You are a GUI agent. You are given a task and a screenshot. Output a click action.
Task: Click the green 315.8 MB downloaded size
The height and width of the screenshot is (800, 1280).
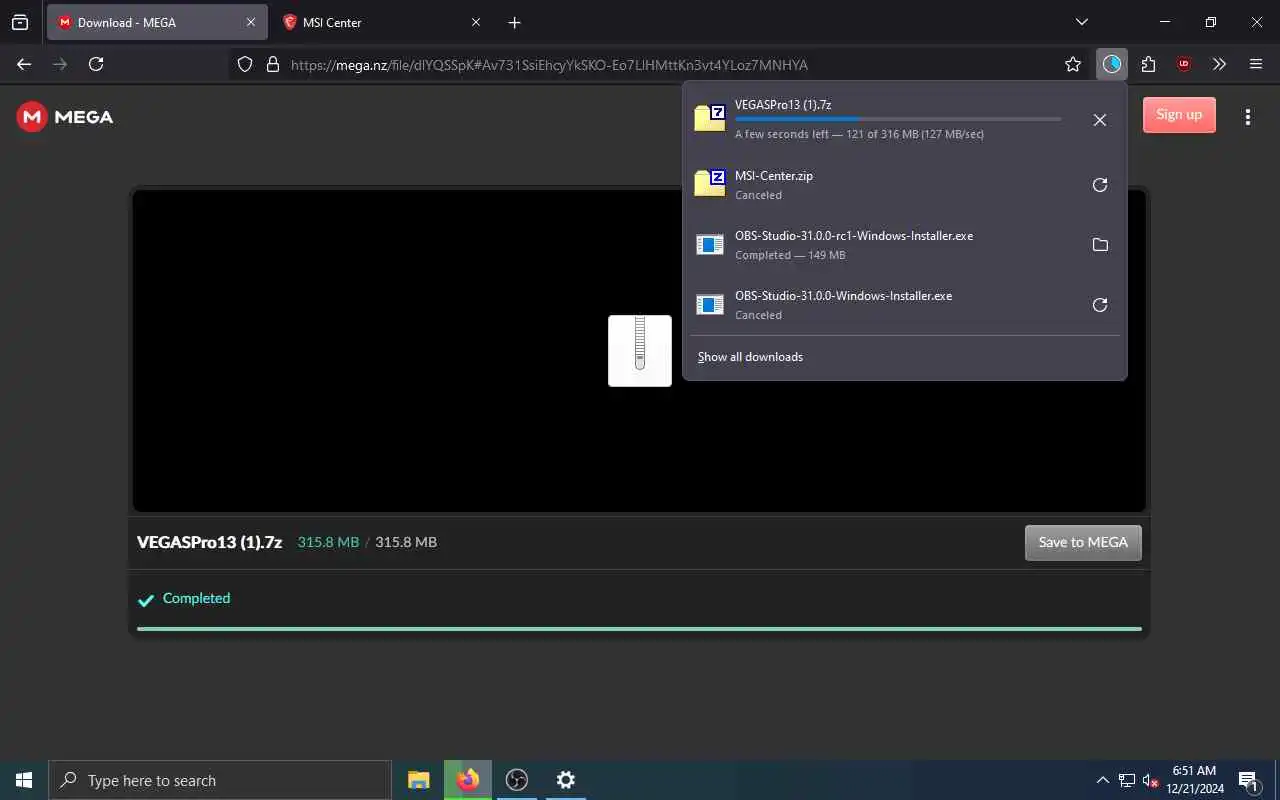328,542
